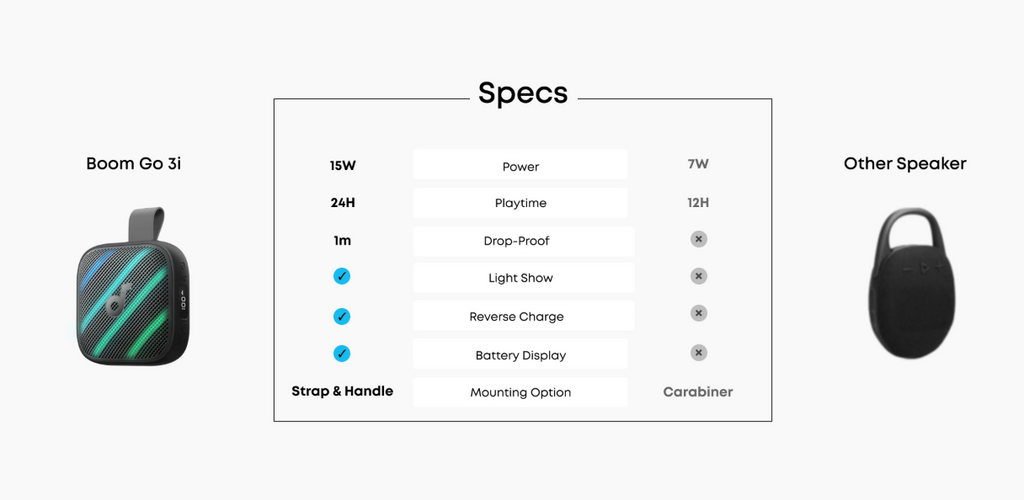The height and width of the screenshot is (500, 1024).
Task: Click the Battery Display row label
Action: [x=524, y=354]
